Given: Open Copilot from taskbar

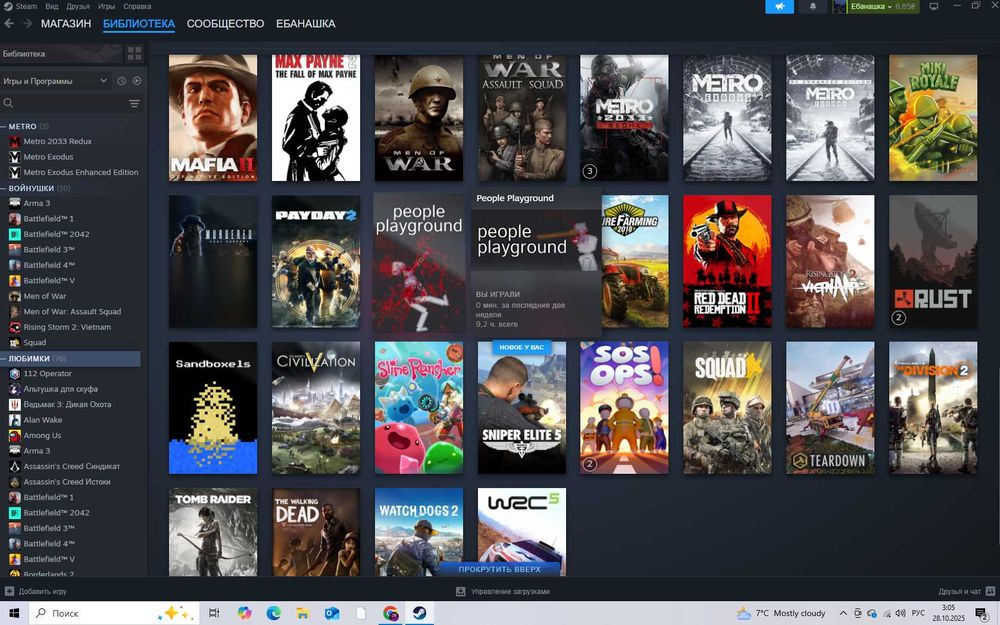Looking at the screenshot, I should pos(244,613).
